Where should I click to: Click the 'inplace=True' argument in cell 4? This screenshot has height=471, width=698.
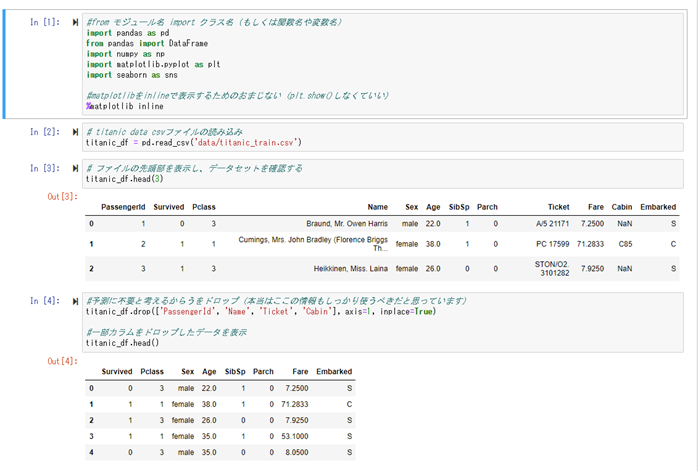(406, 312)
